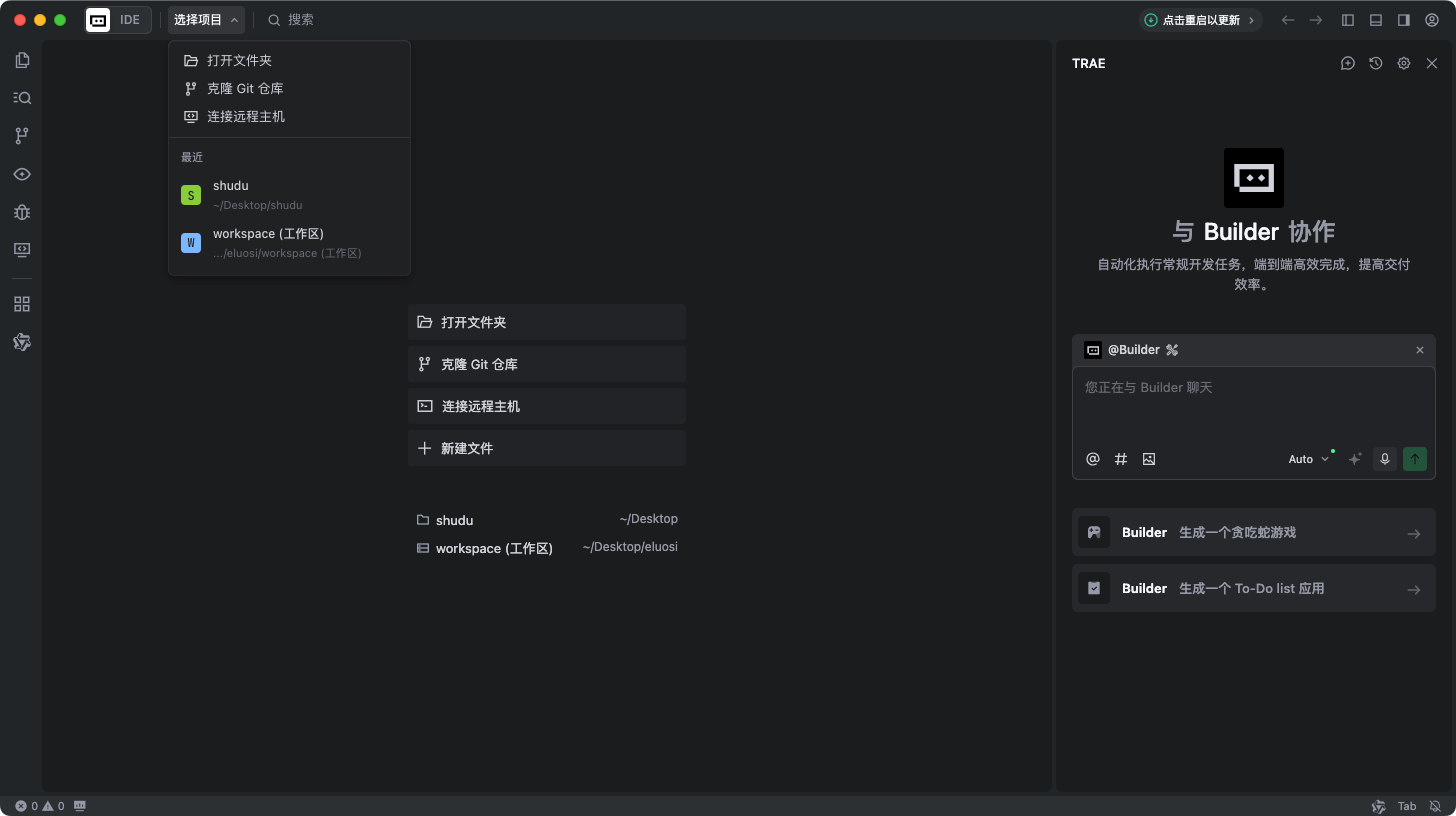Select 克隆 Git 仓库 in the dropdown menu
This screenshot has height=816, width=1456.
[290, 89]
